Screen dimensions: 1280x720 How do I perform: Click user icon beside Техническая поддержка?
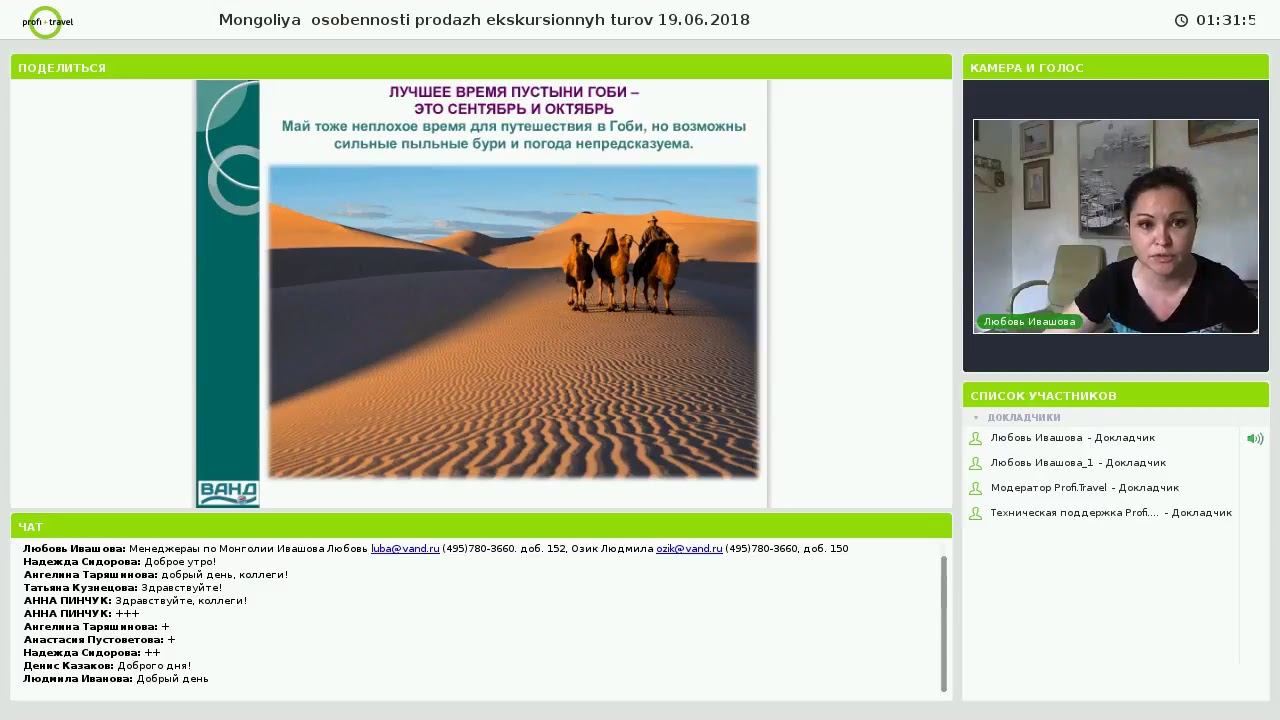pos(976,513)
